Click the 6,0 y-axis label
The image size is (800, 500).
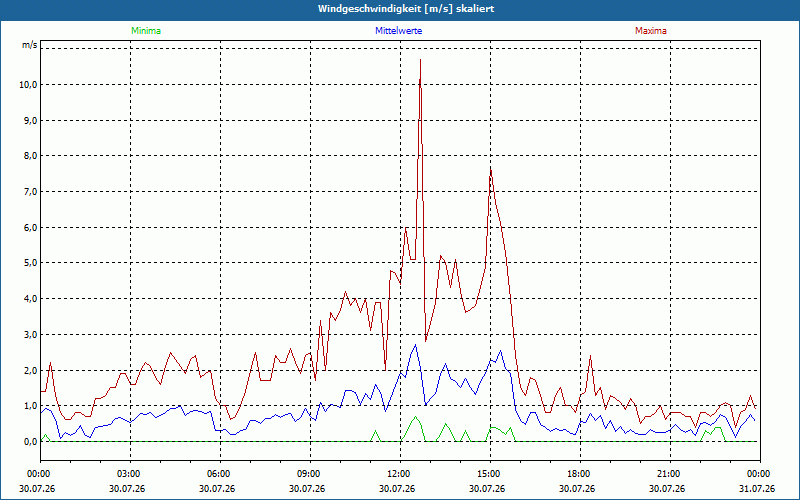coord(30,228)
